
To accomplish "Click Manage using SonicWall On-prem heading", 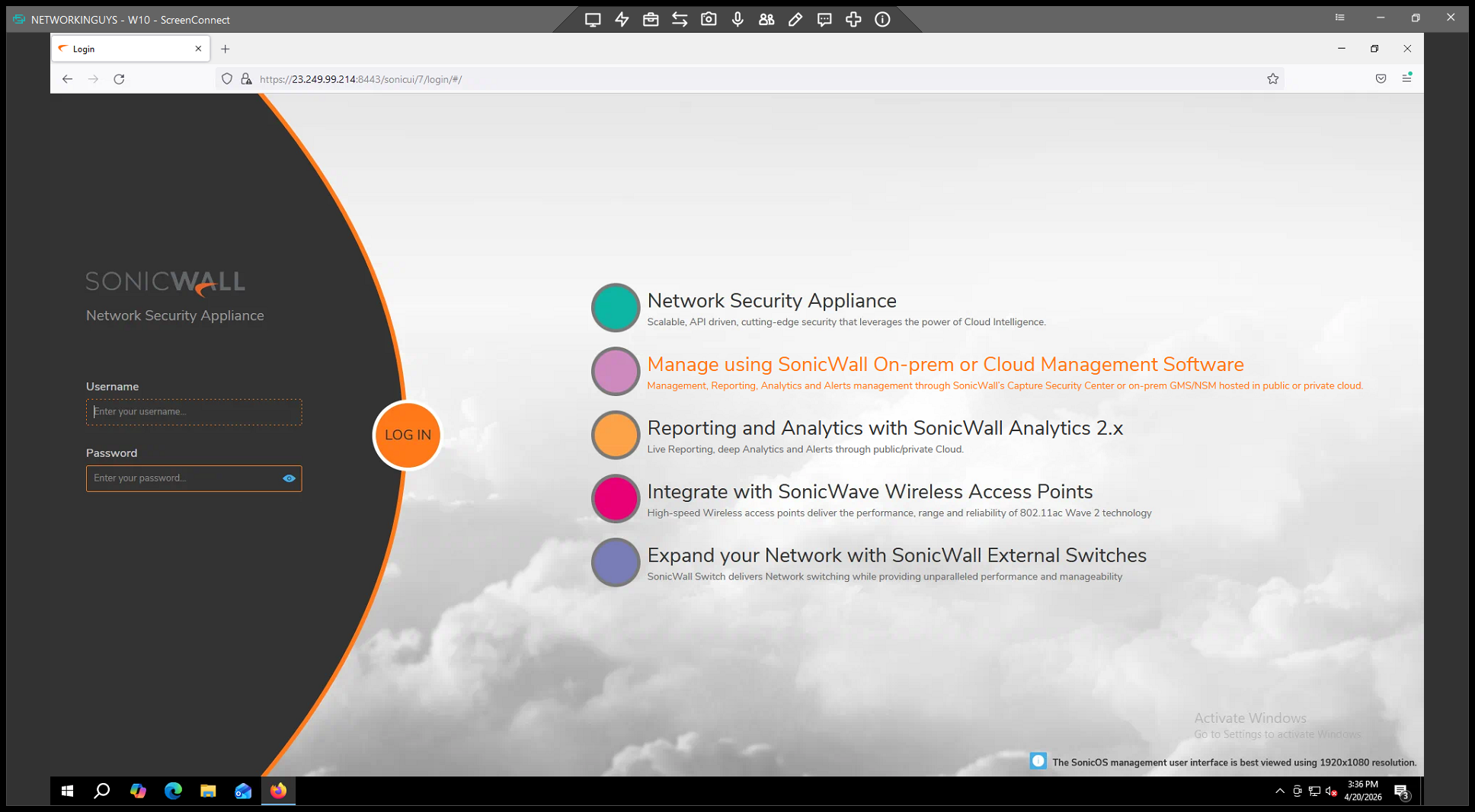I will 945,365.
